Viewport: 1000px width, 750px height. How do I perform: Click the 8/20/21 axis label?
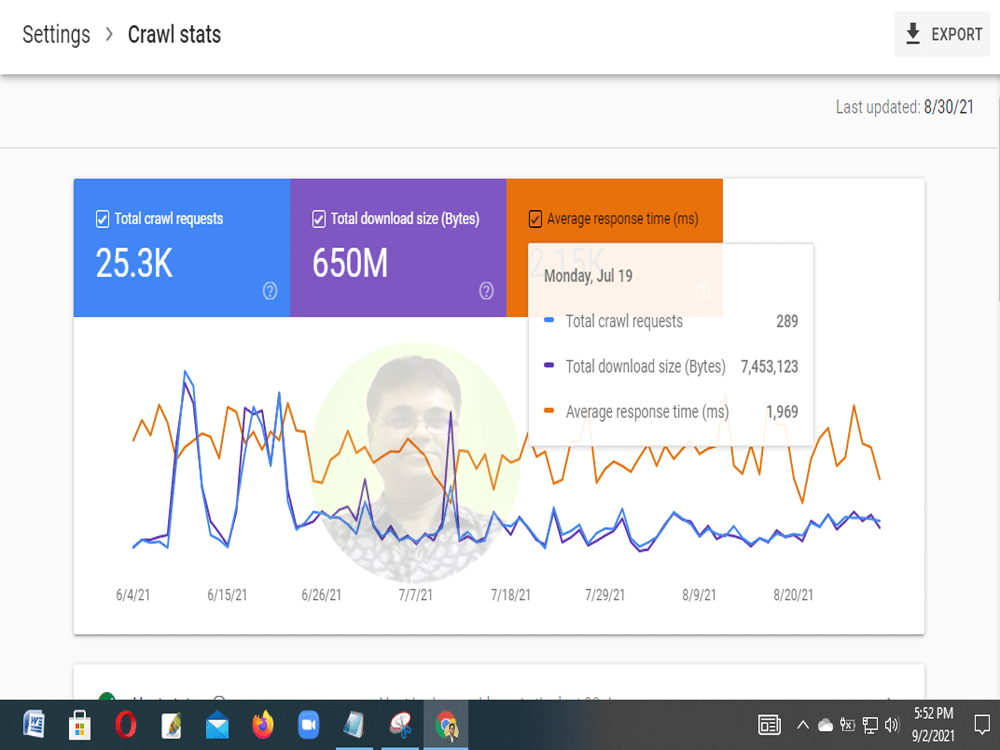click(x=793, y=595)
